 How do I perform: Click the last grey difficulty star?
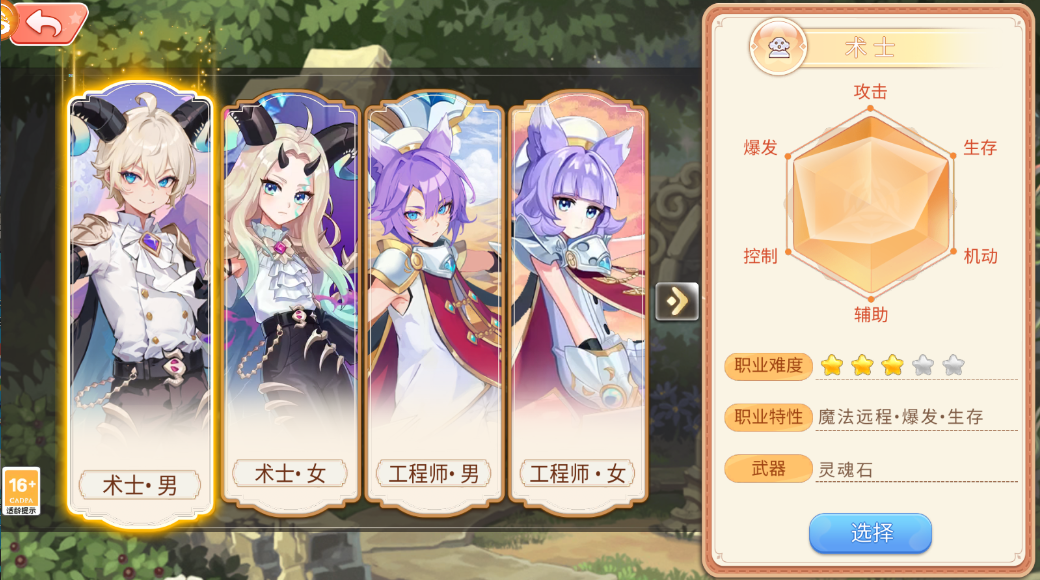tap(953, 365)
